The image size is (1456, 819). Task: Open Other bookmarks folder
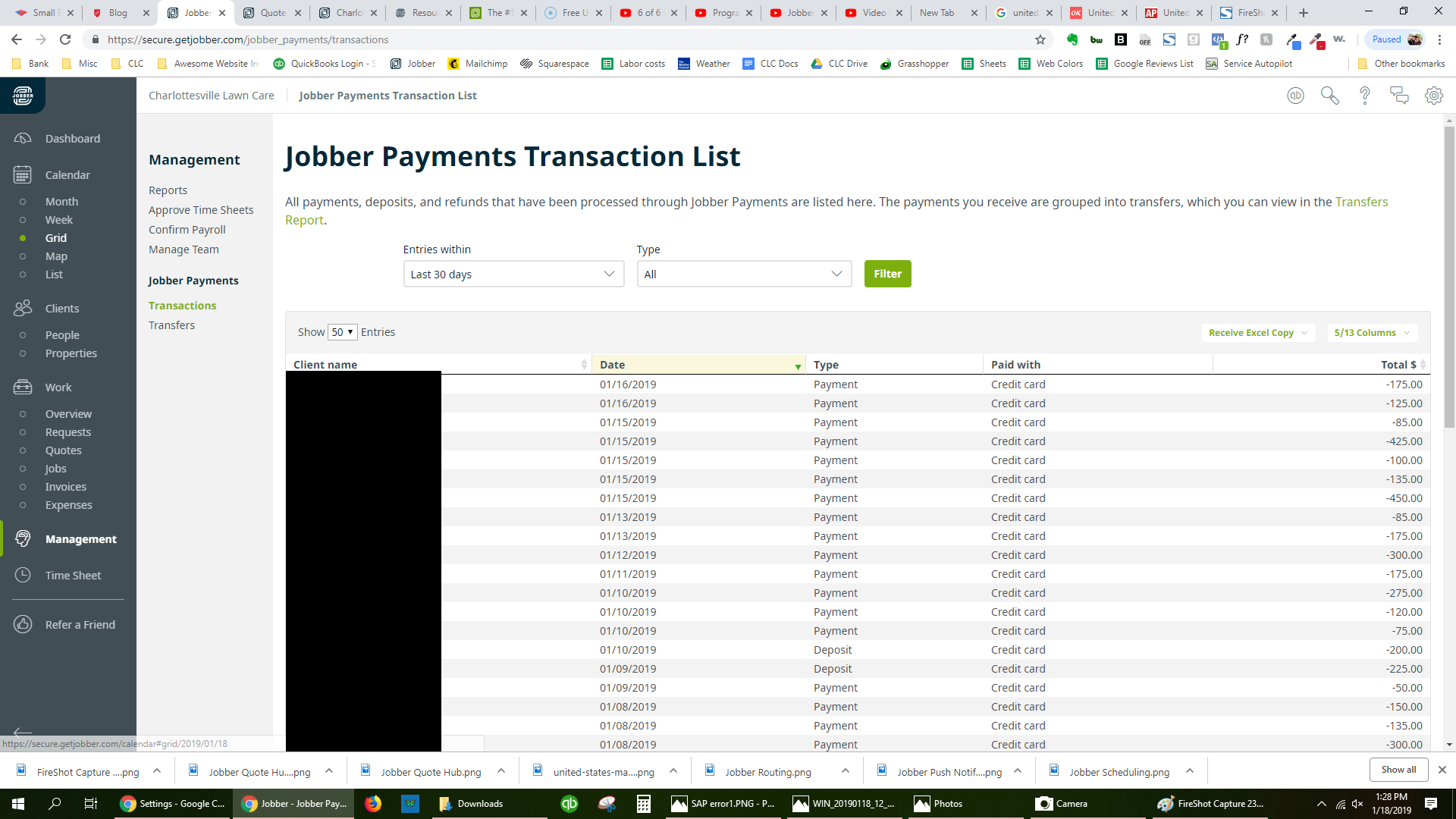pos(1401,64)
